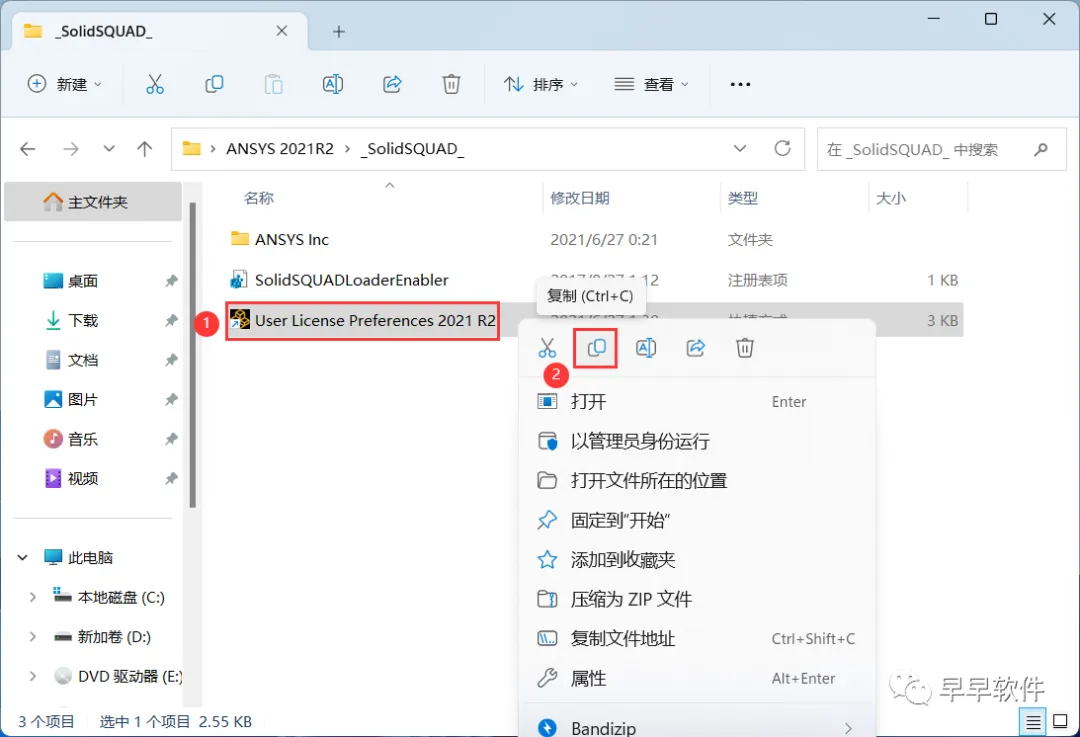Expand the Bandizip submenu arrow
Image resolution: width=1080 pixels, height=737 pixels.
(848, 728)
